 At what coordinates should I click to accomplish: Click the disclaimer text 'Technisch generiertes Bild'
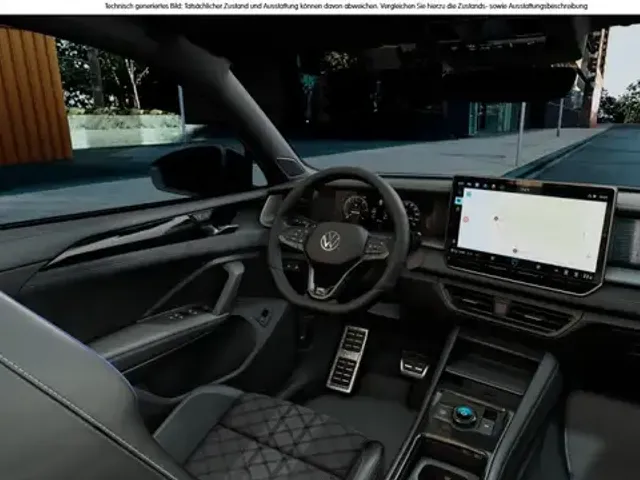click(141, 6)
